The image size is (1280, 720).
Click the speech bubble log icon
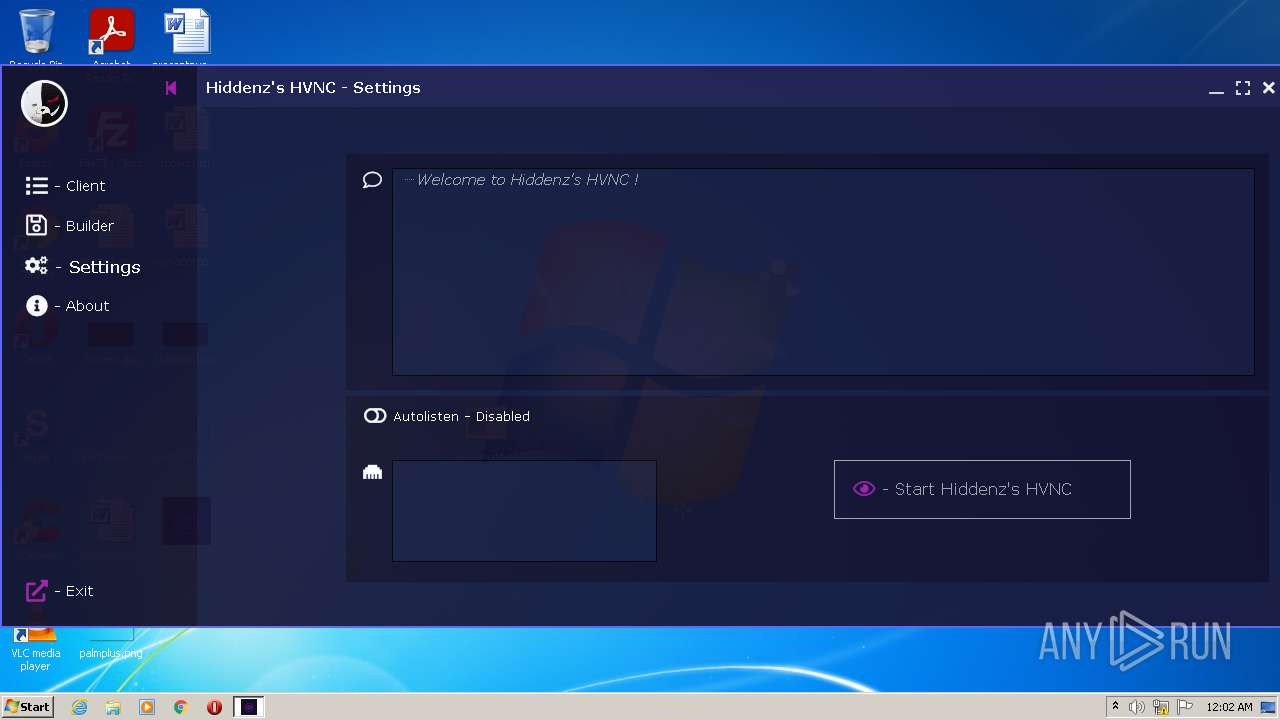tap(372, 180)
